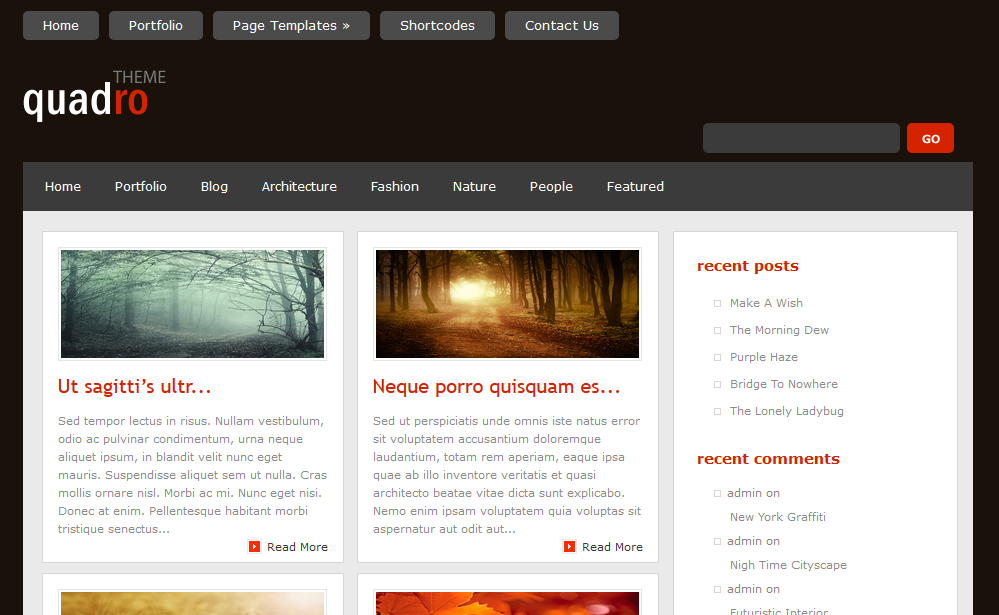999x615 pixels.
Task: Open the recent post Make A Wish
Action: click(766, 303)
